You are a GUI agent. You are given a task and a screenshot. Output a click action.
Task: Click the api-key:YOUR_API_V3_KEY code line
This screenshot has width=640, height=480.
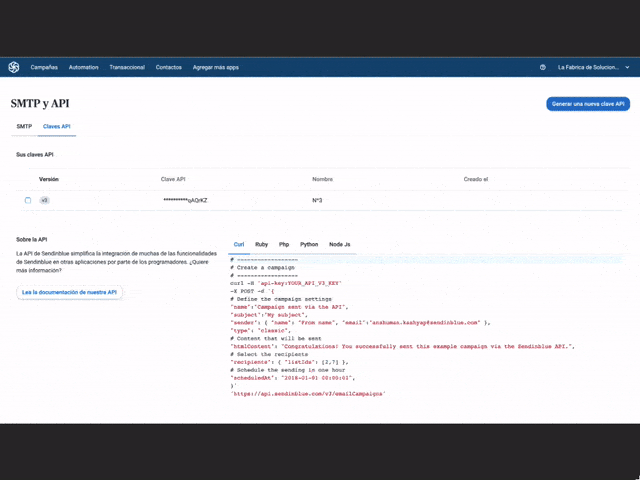pyautogui.click(x=286, y=283)
